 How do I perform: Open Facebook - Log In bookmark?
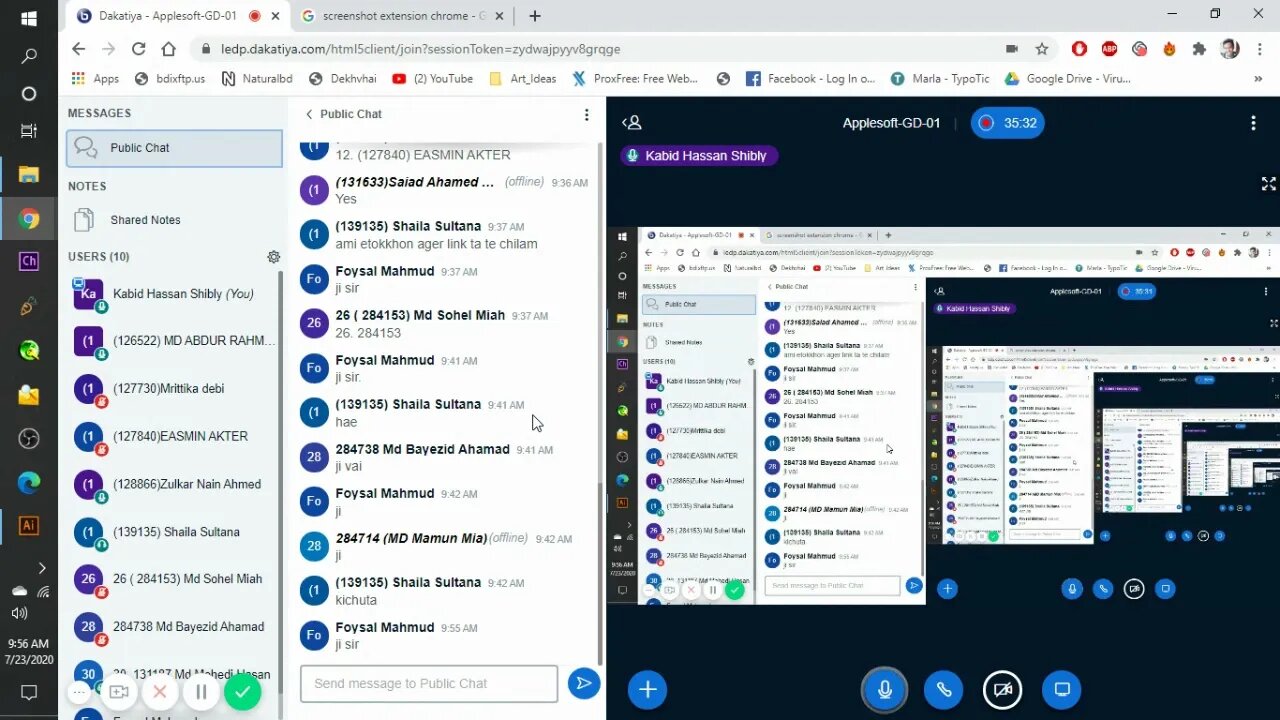tap(809, 78)
